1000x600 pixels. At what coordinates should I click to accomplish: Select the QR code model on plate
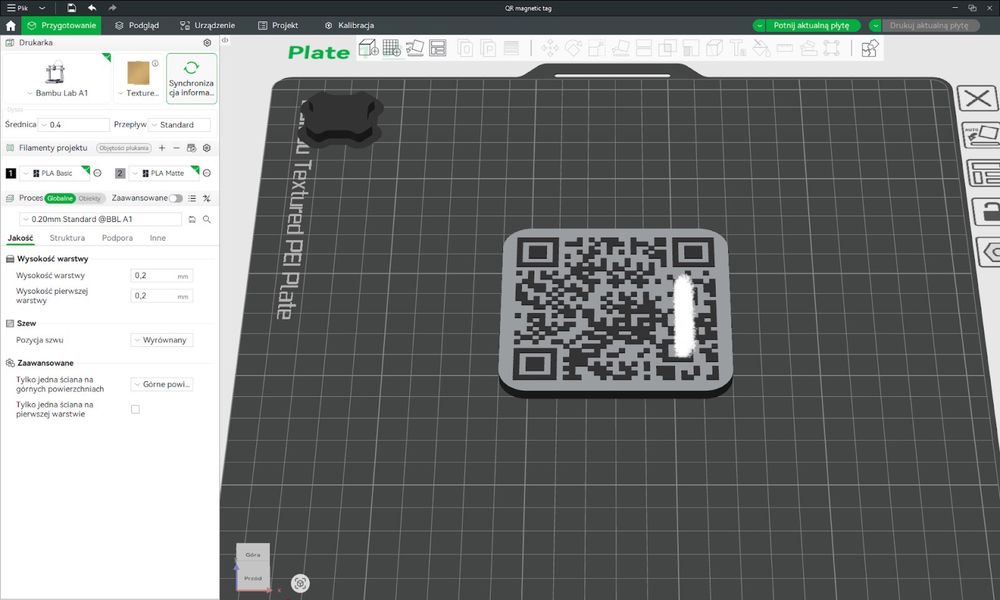(615, 311)
